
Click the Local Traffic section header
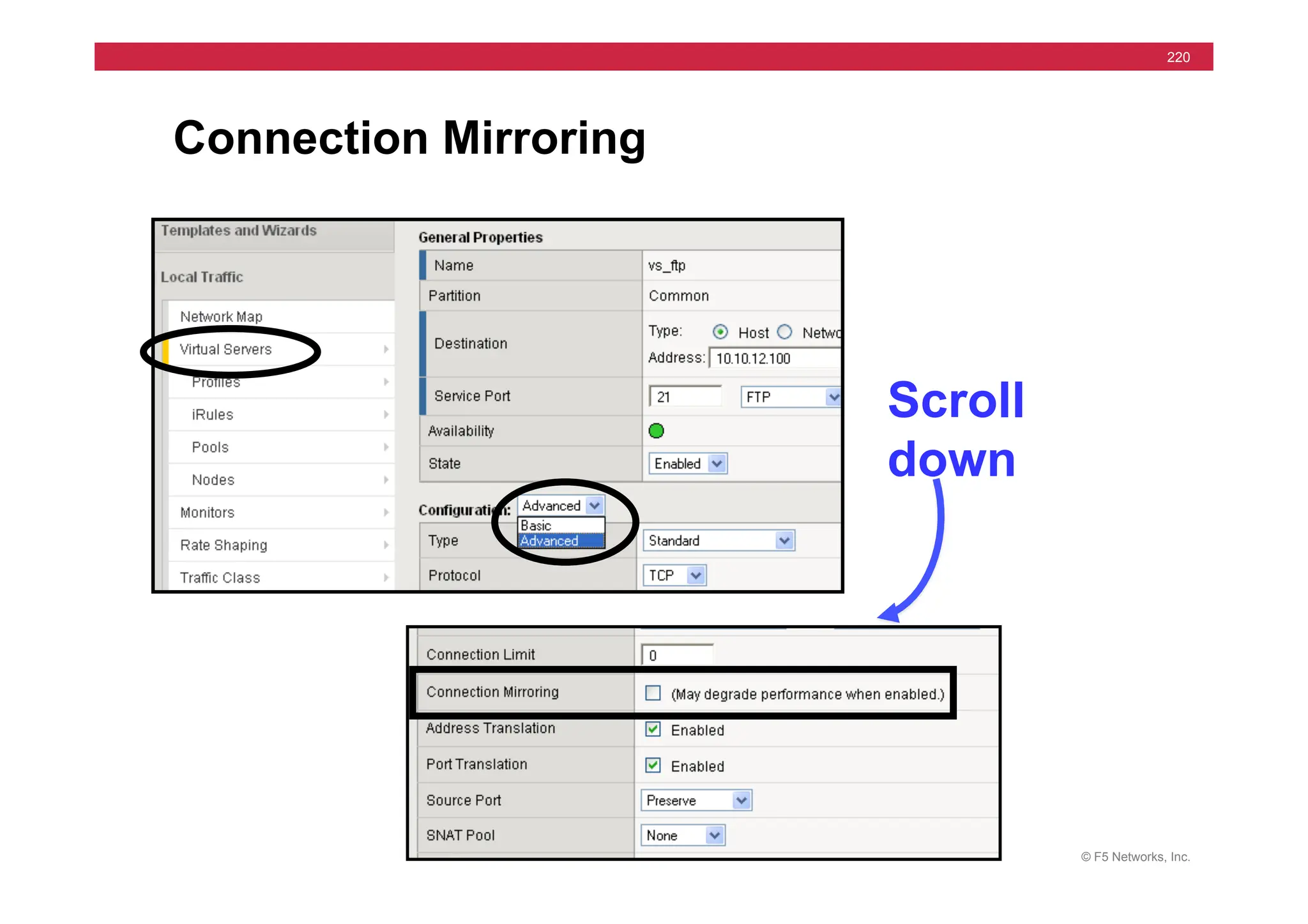coord(202,277)
